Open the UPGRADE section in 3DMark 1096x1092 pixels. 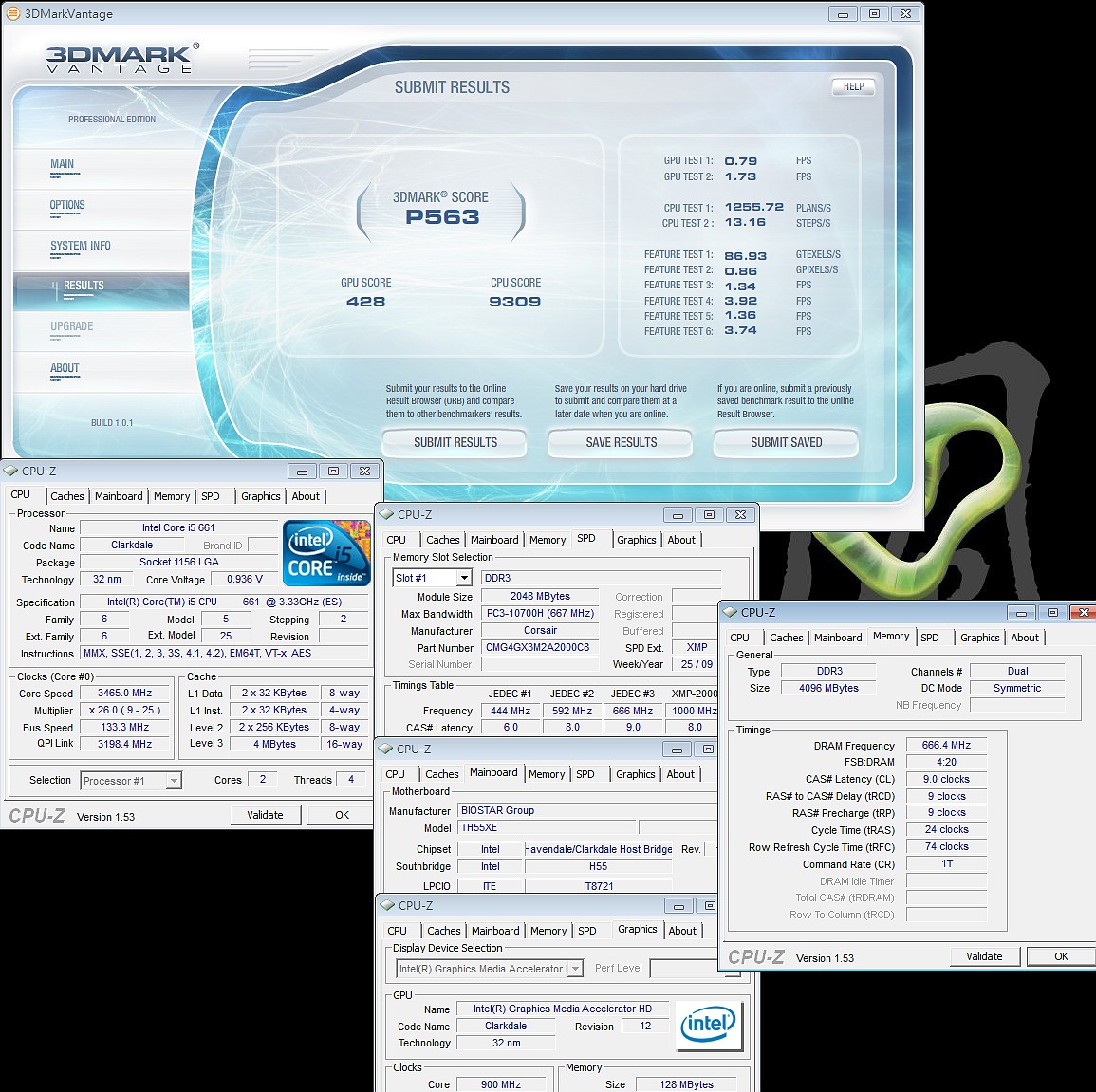click(71, 326)
